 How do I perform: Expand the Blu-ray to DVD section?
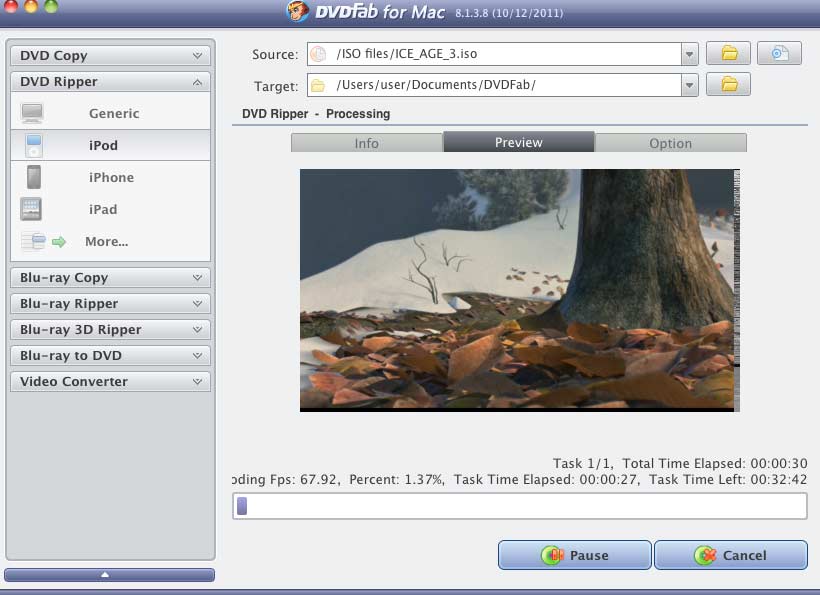[110, 356]
